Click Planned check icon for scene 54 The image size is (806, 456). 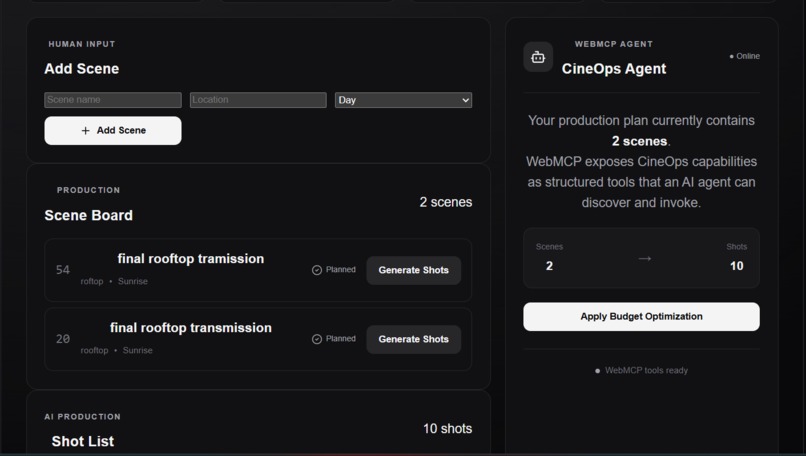point(317,270)
